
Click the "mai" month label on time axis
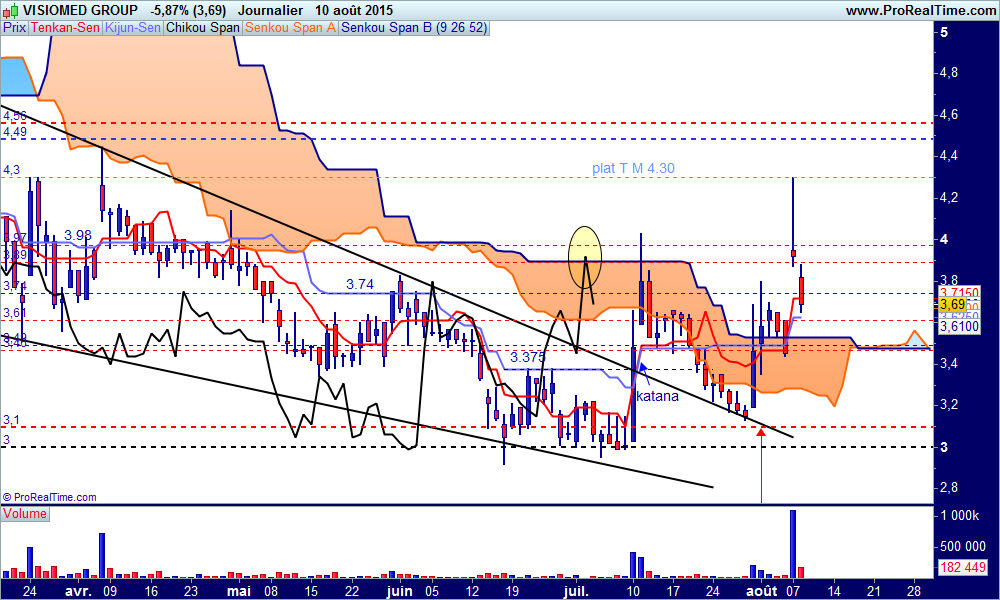[x=239, y=590]
